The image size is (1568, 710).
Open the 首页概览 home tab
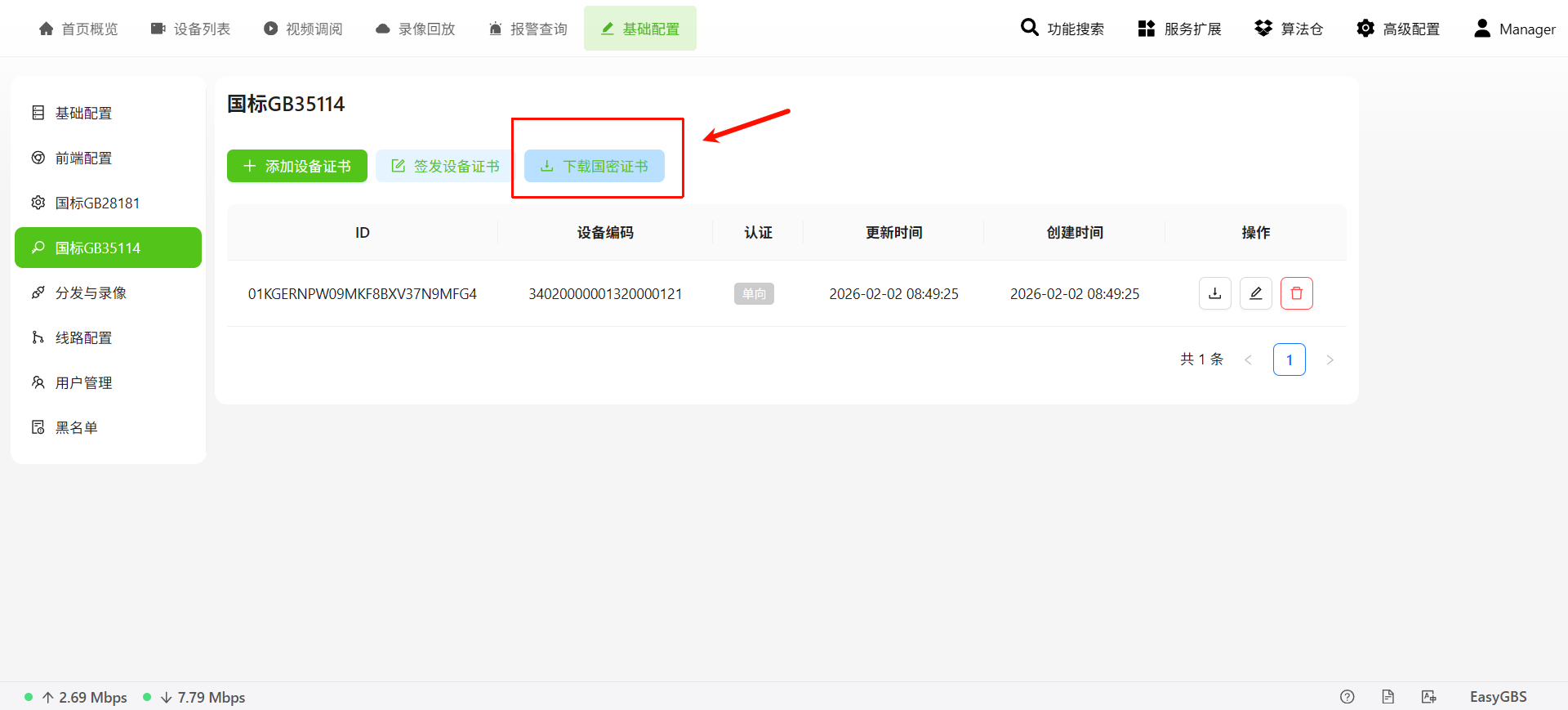point(78,29)
